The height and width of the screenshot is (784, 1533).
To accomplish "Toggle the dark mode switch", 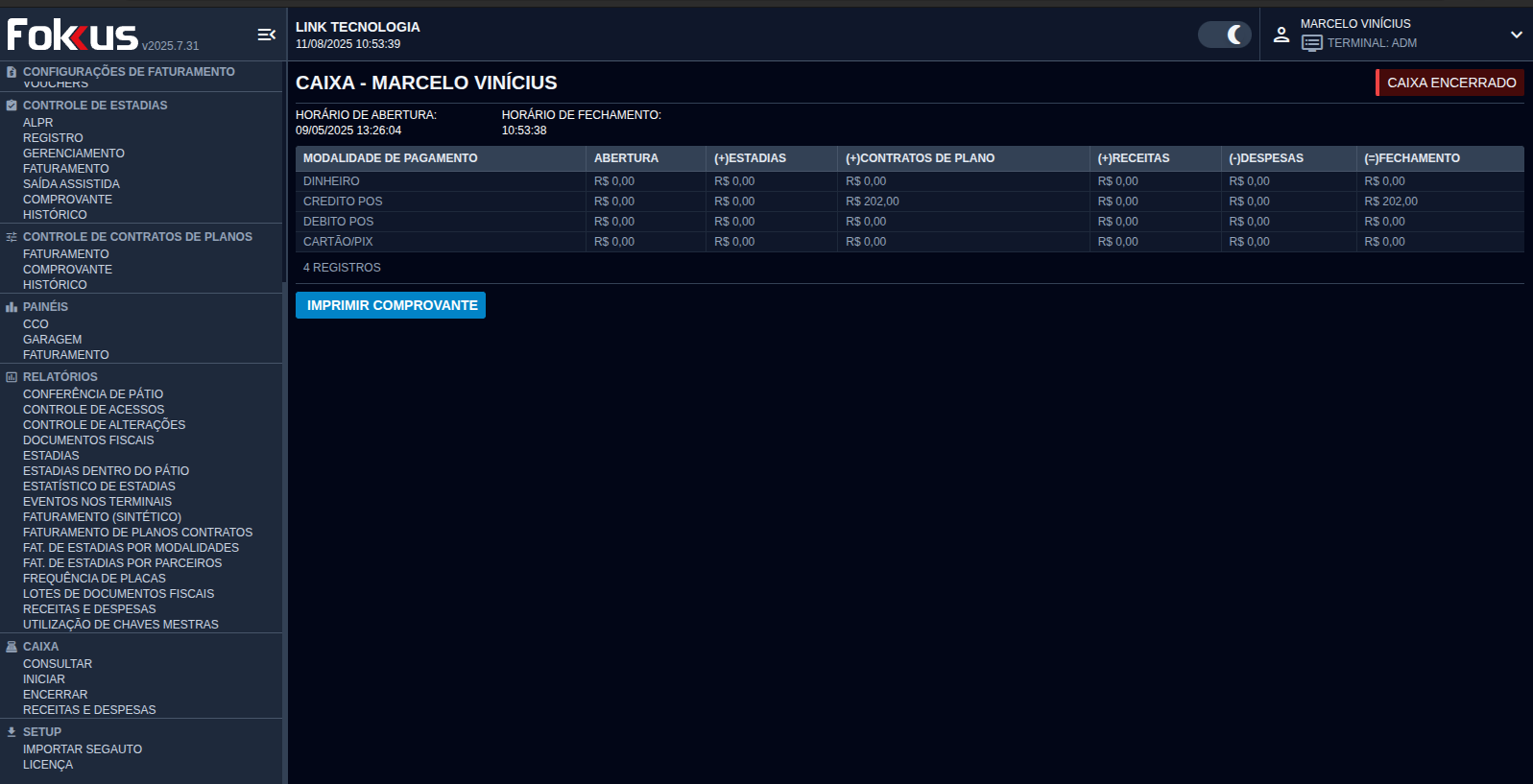I will (1224, 35).
